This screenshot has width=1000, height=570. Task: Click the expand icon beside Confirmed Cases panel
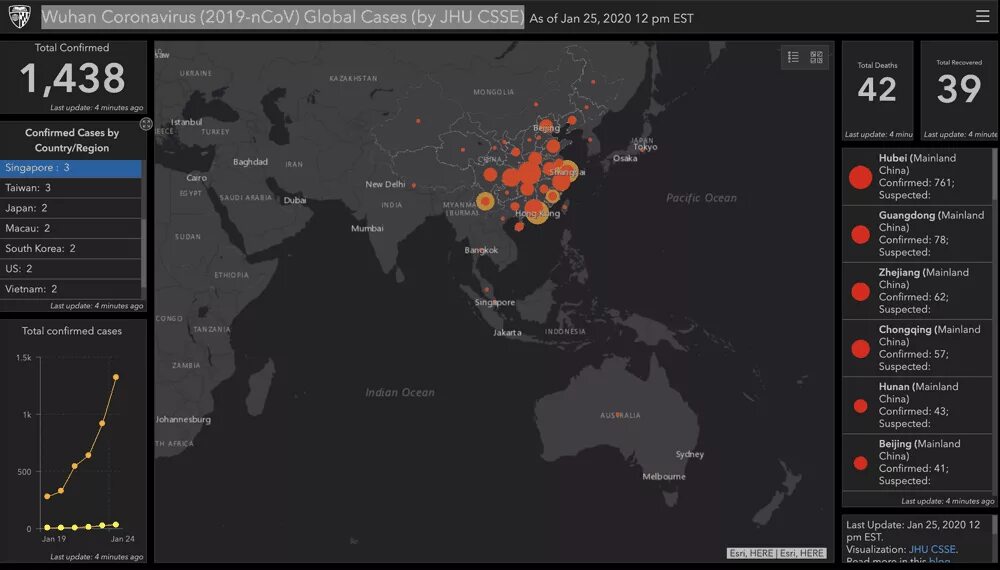pyautogui.click(x=146, y=124)
